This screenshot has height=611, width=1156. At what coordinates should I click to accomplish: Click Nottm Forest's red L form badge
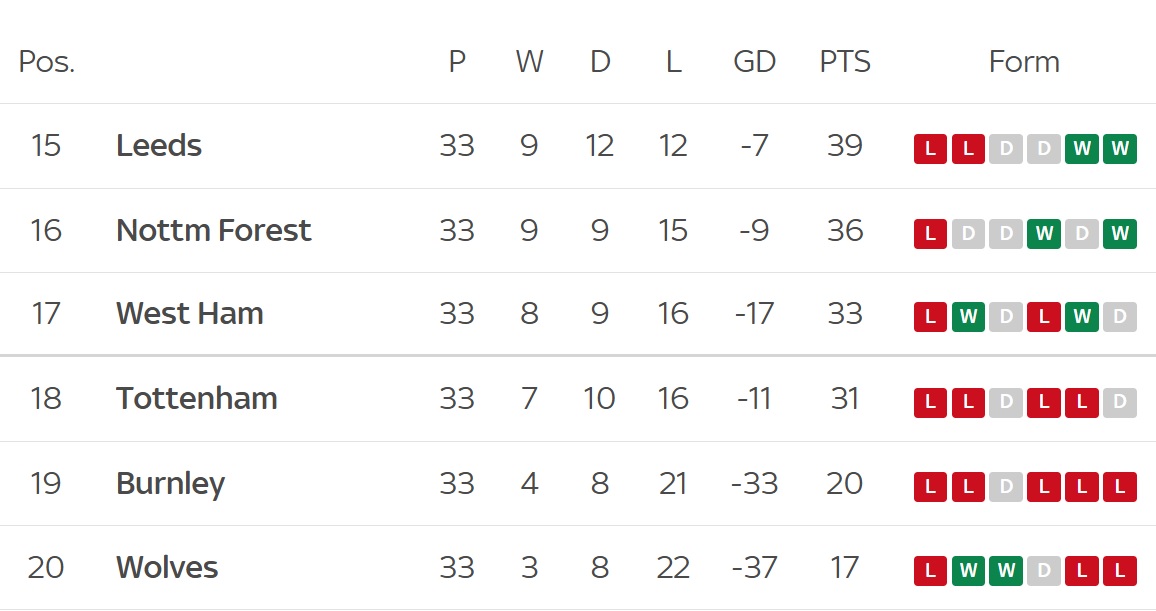point(930,234)
